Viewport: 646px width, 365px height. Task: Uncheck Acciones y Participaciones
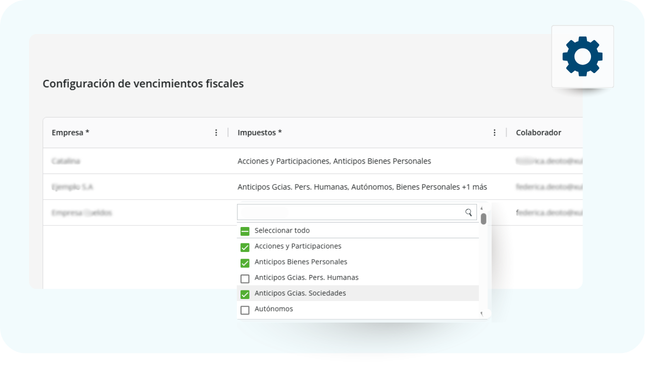245,247
